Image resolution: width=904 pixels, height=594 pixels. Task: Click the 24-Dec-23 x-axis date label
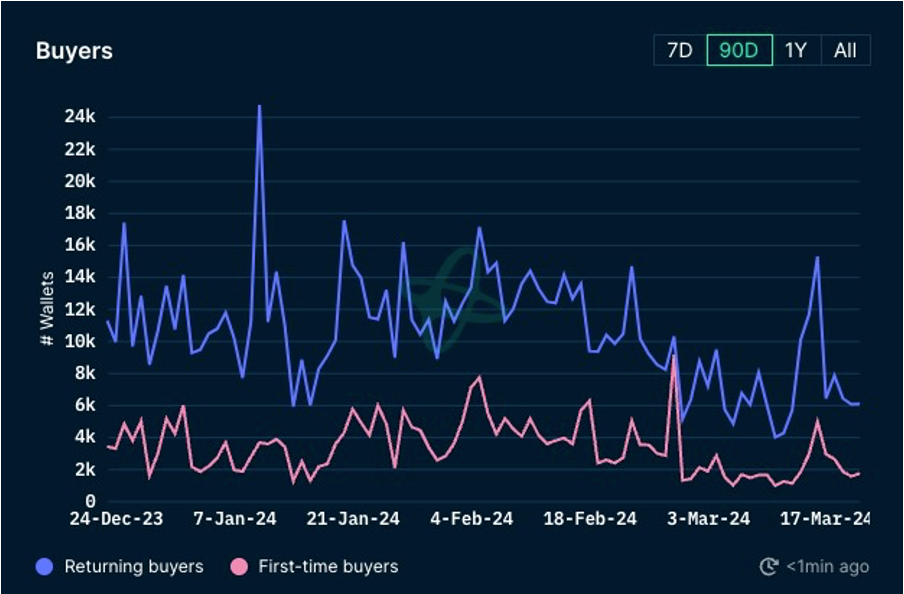coord(116,519)
